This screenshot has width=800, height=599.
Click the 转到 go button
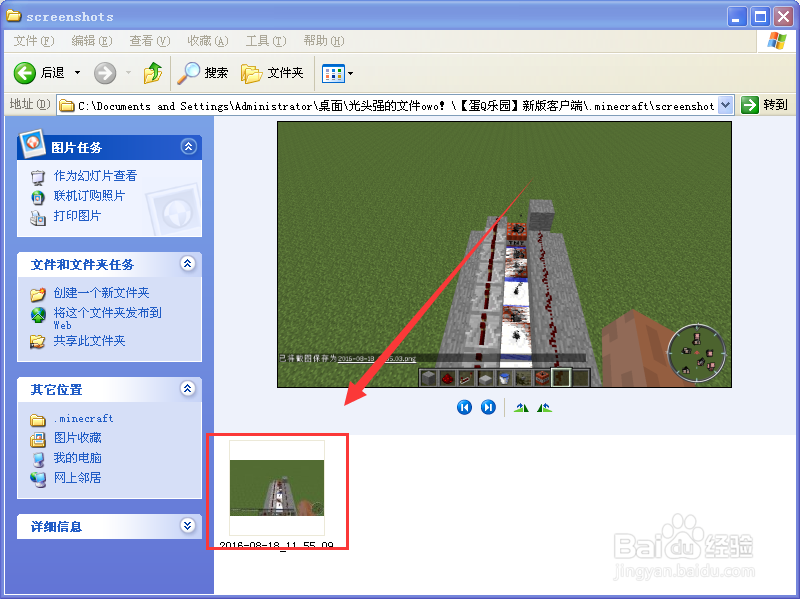click(x=764, y=105)
